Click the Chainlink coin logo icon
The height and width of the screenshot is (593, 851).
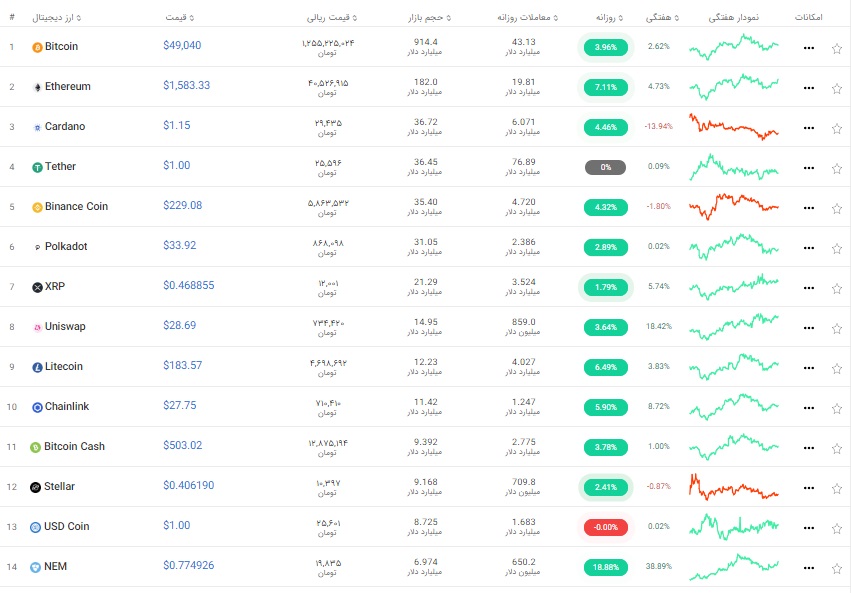[x=37, y=407]
